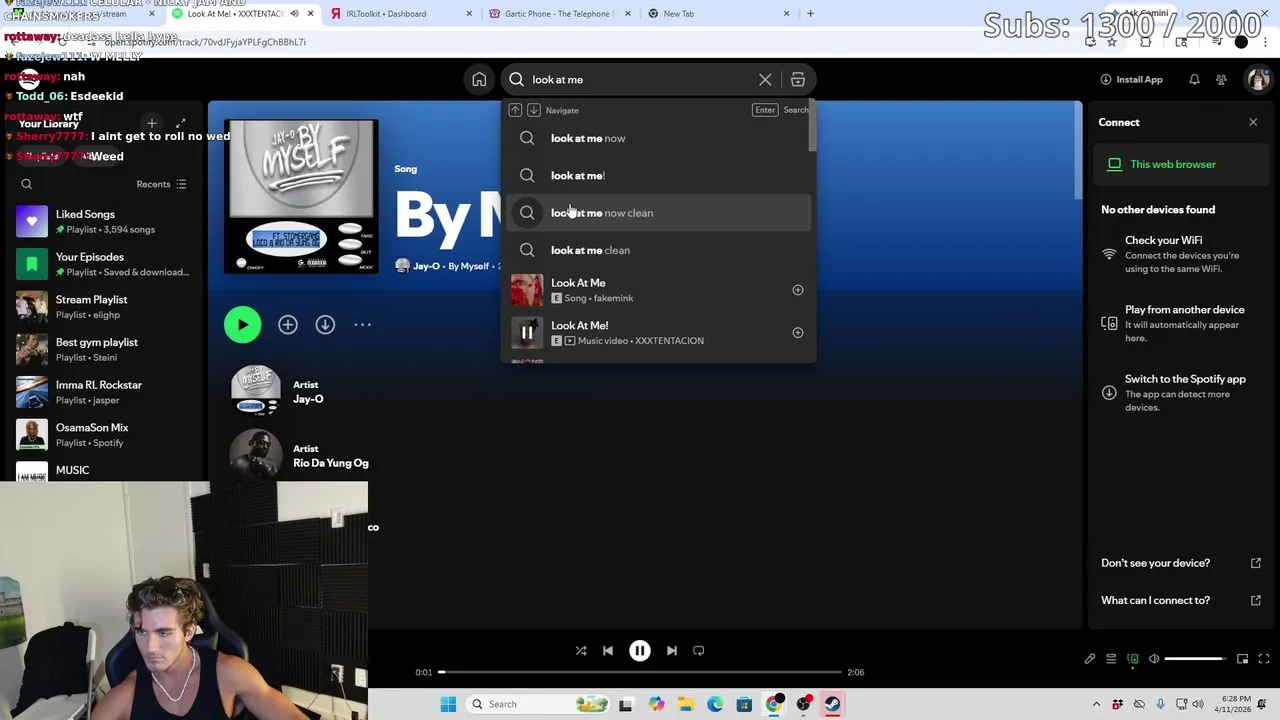Viewport: 1280px width, 720px height.
Task: Click By Myself album cover thumbnail
Action: (x=301, y=197)
